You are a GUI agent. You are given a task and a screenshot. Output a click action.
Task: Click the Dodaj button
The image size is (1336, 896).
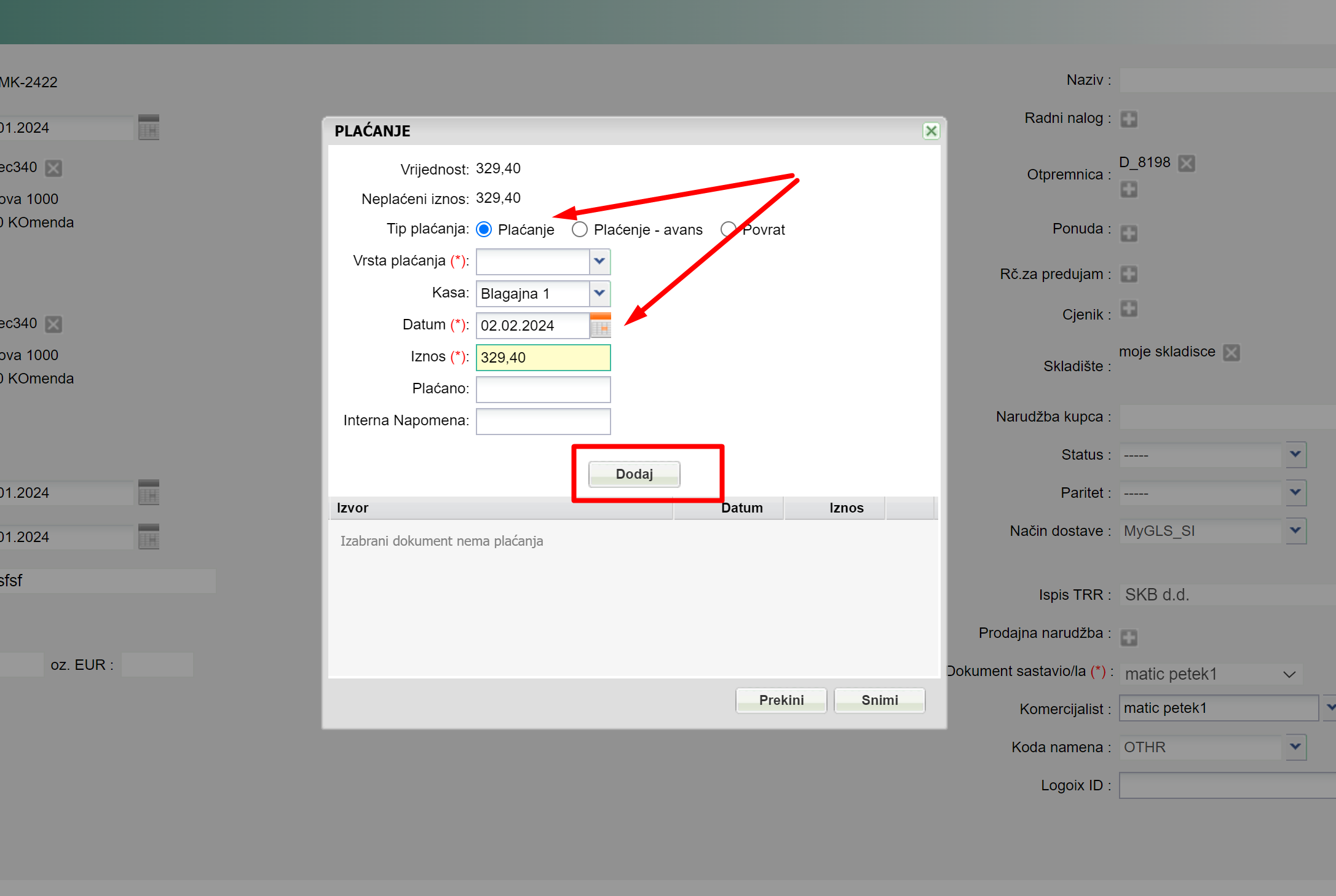click(634, 474)
